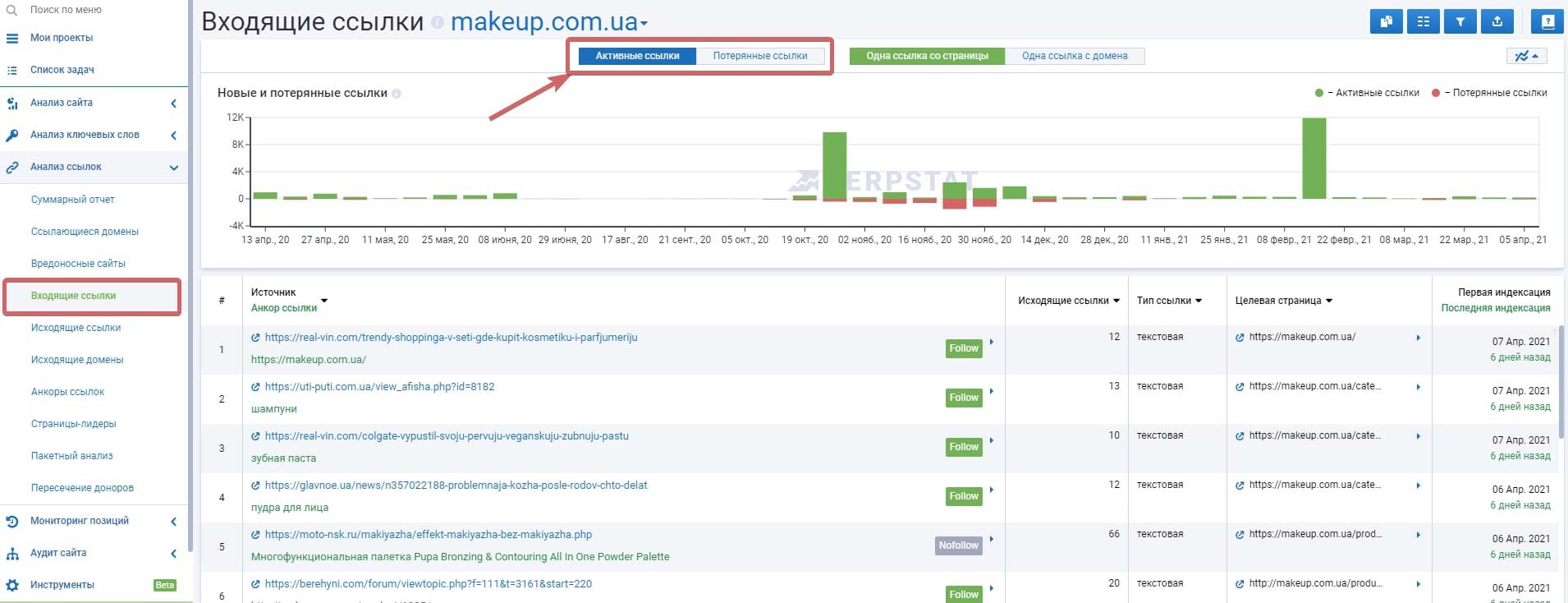This screenshot has width=1568, height=603.
Task: Open the funnel filter button
Action: click(1460, 22)
